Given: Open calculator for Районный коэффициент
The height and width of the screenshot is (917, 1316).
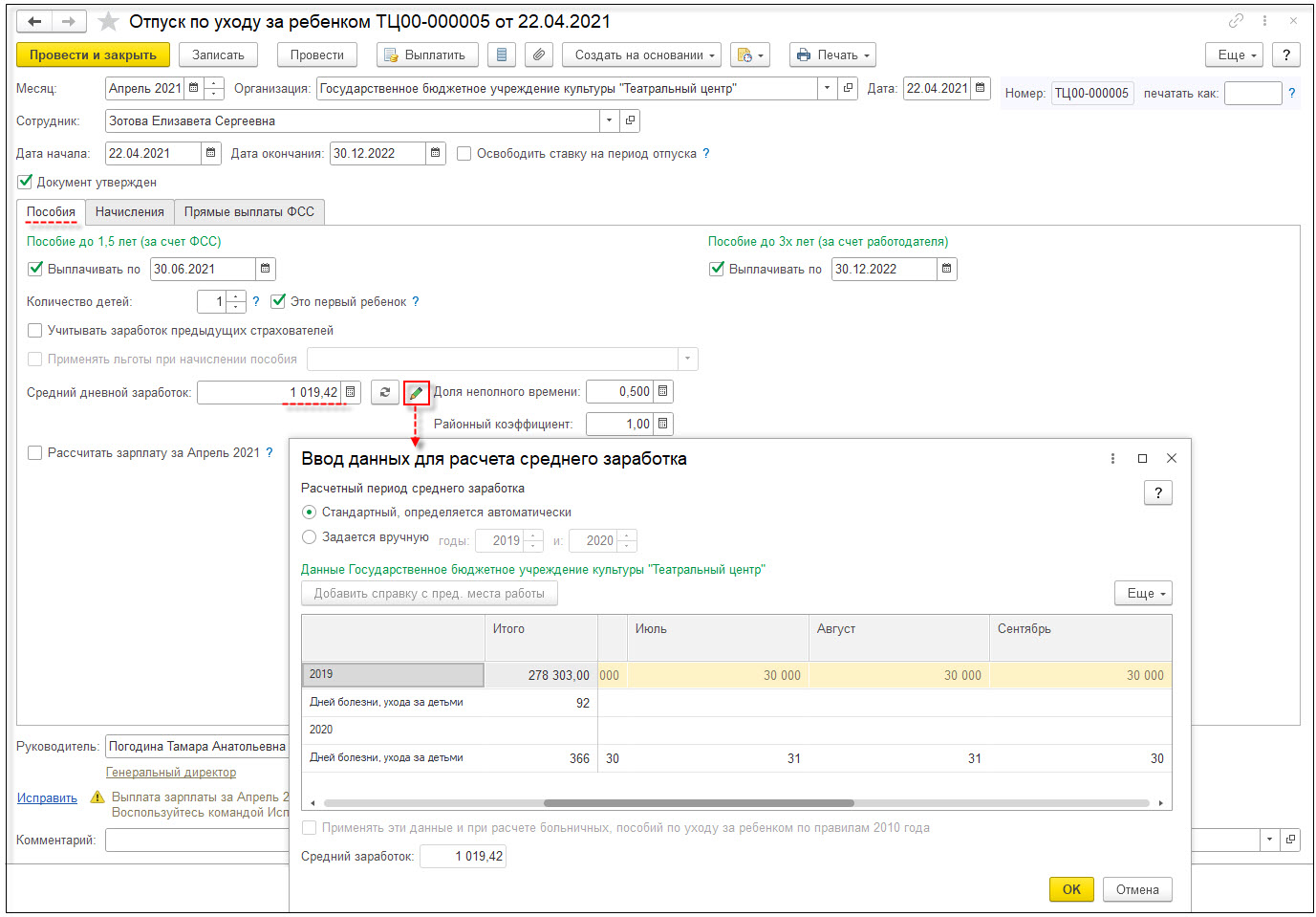Looking at the screenshot, I should tap(663, 424).
